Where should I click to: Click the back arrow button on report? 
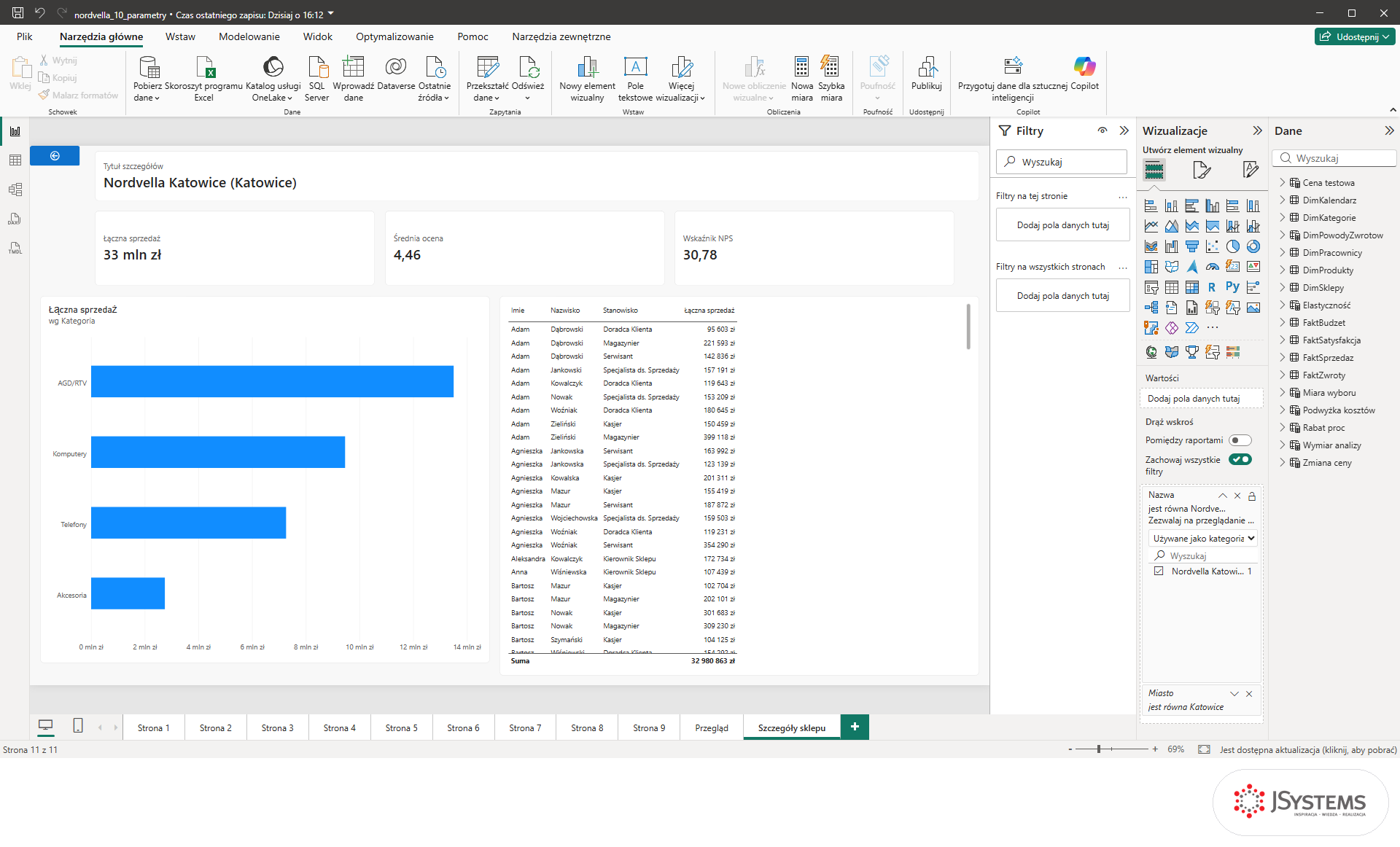click(55, 156)
